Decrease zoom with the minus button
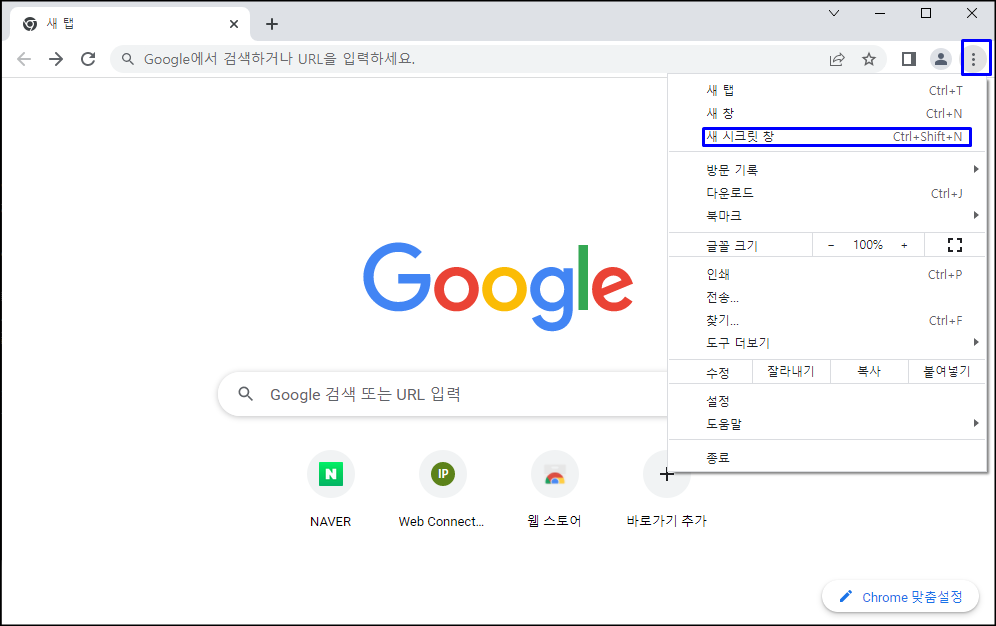The width and height of the screenshot is (996, 626). click(x=831, y=245)
